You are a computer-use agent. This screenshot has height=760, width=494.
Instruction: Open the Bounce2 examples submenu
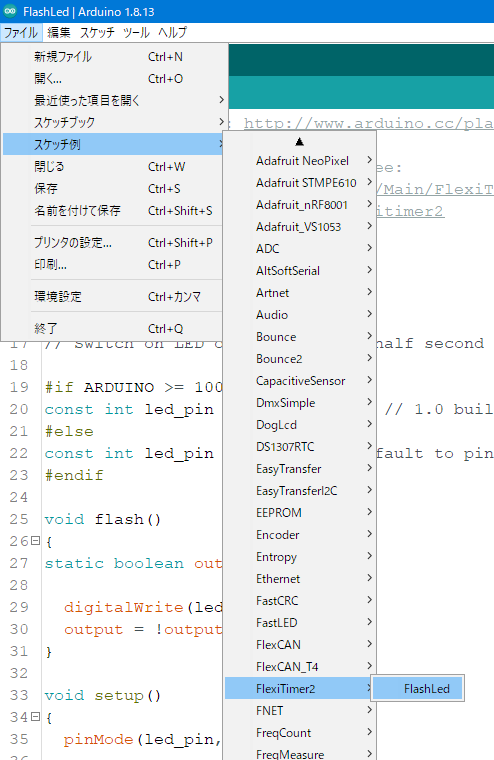pyautogui.click(x=300, y=359)
